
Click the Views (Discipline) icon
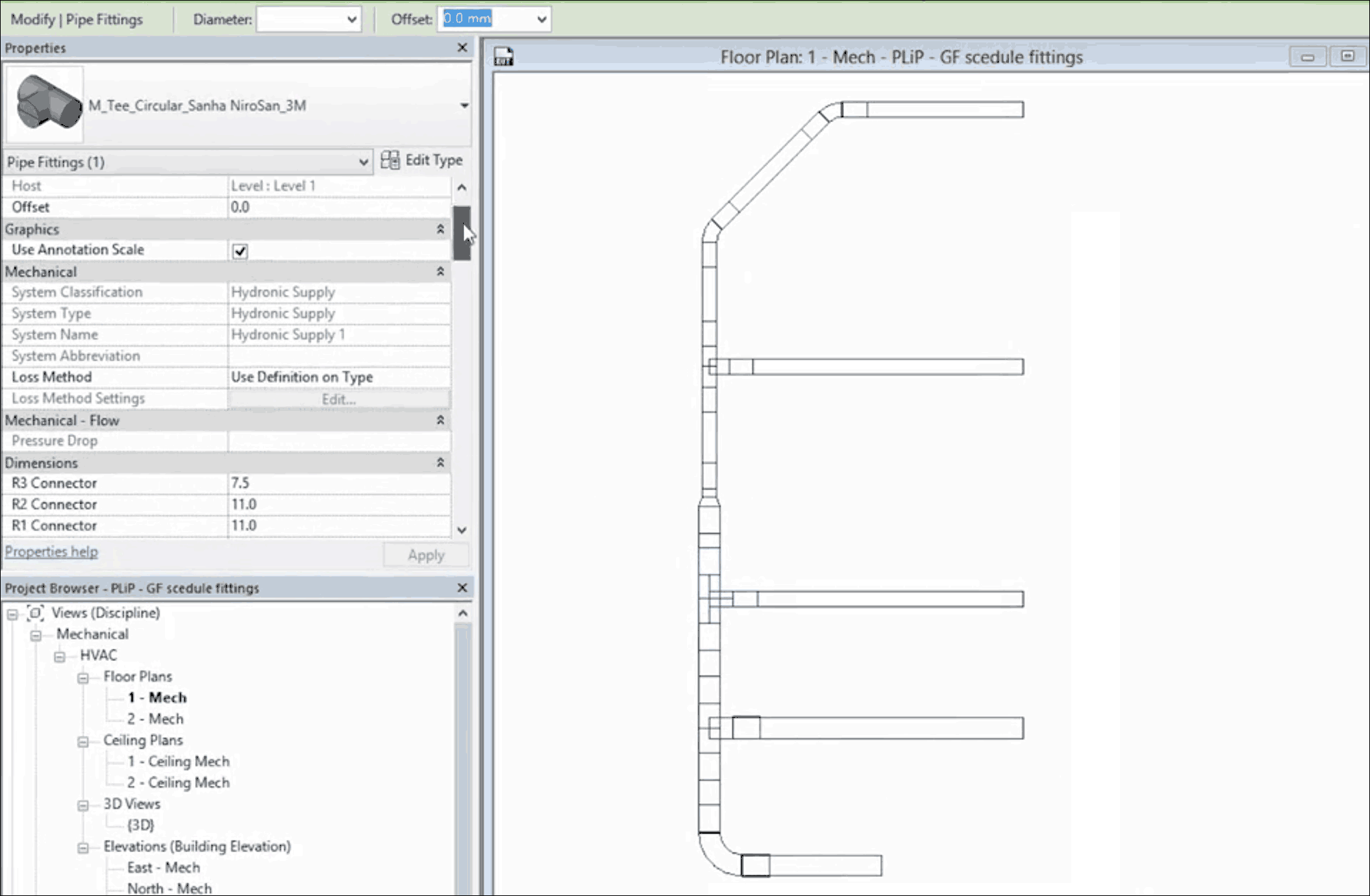coord(36,612)
